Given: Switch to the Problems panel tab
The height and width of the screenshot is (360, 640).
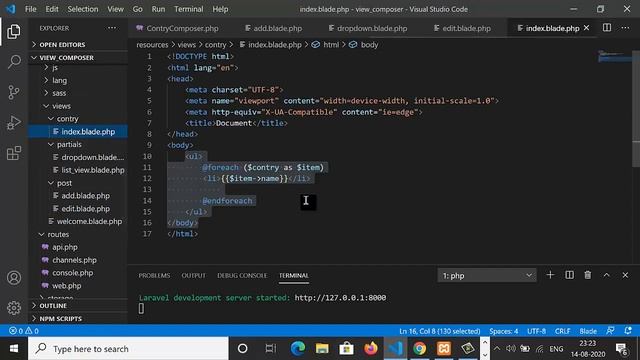Looking at the screenshot, I should click(x=154, y=276).
